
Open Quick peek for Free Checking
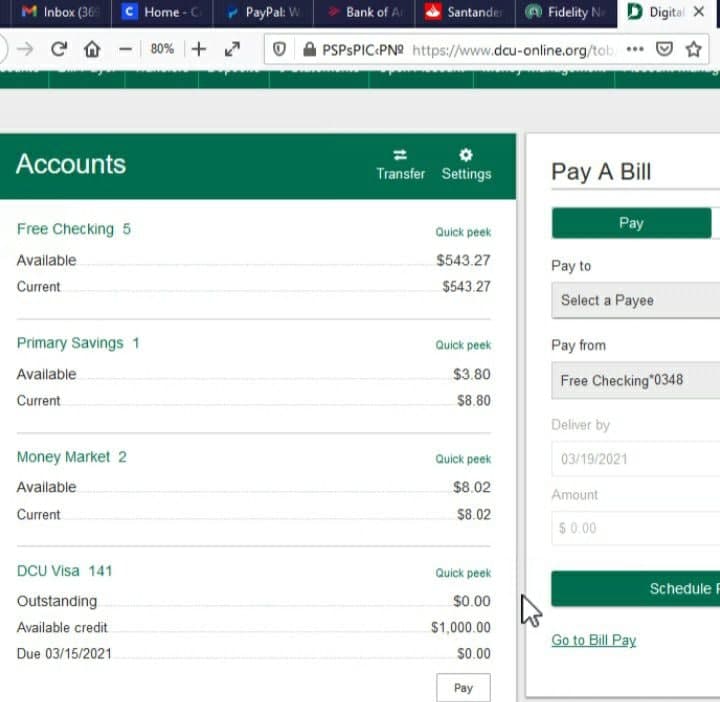pyautogui.click(x=463, y=232)
